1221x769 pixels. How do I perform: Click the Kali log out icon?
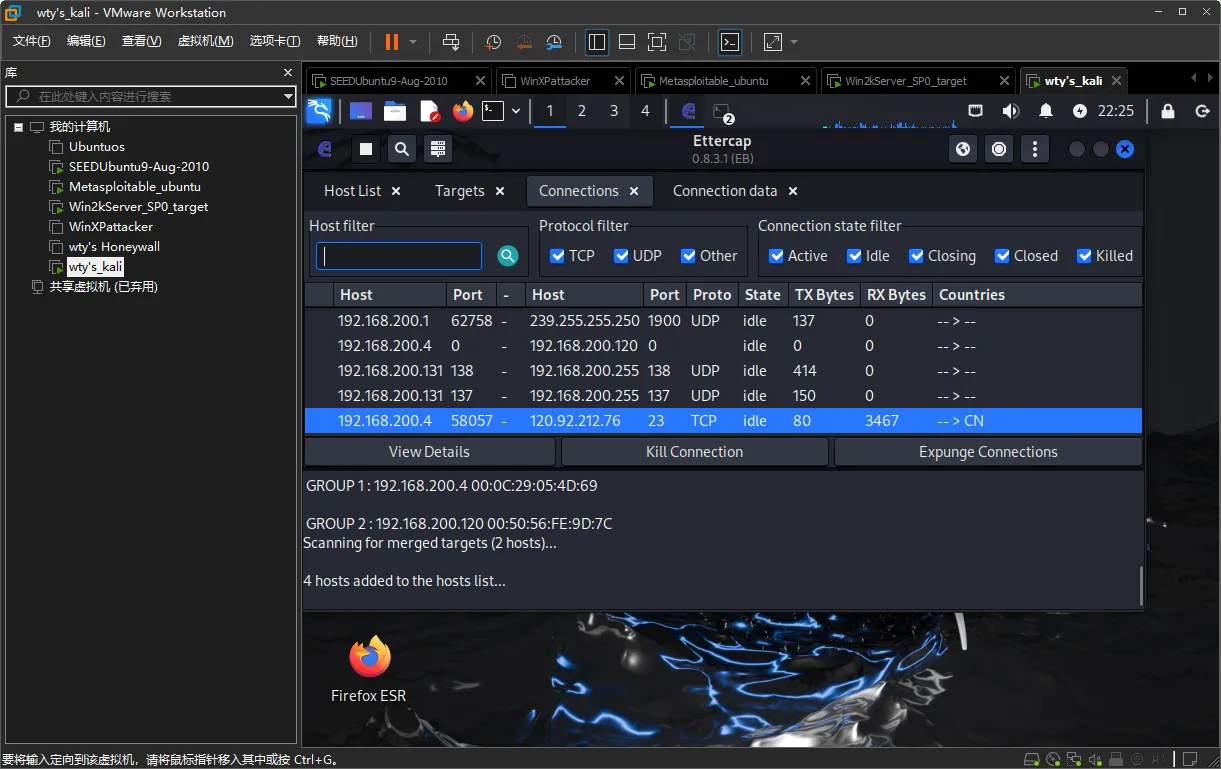tap(1201, 111)
